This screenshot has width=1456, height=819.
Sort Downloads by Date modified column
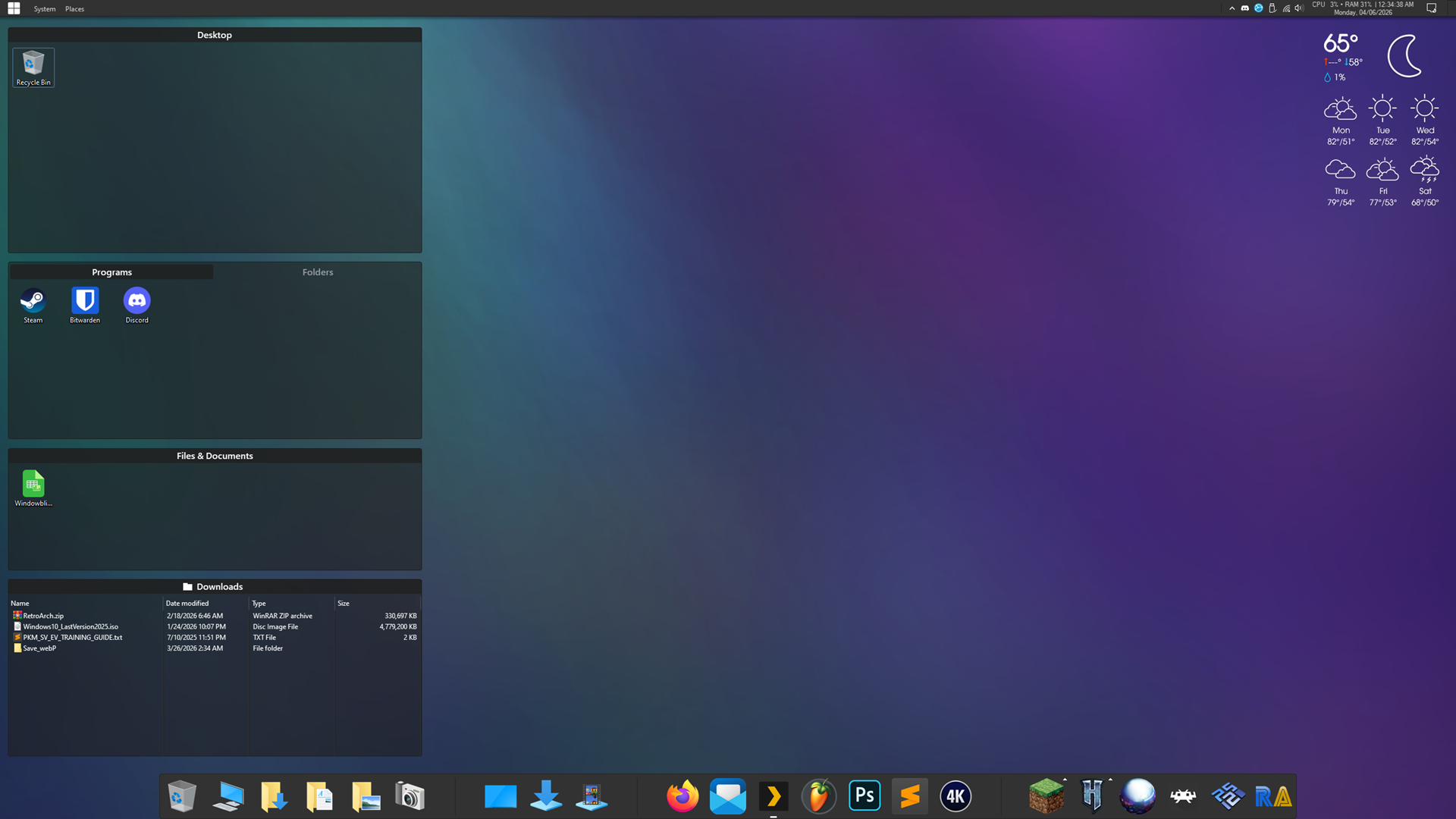tap(187, 604)
